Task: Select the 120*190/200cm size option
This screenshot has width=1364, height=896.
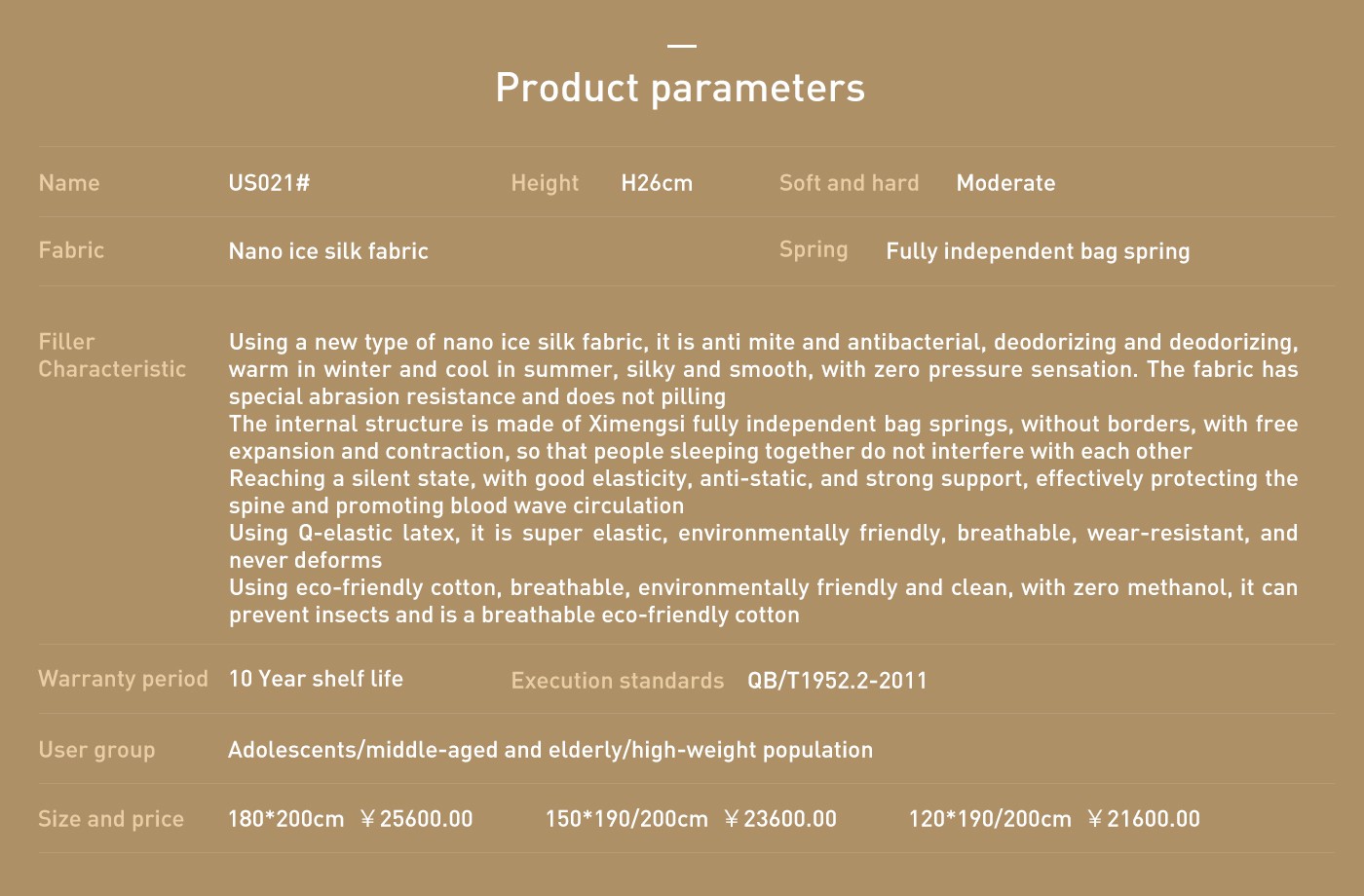Action: click(x=990, y=819)
